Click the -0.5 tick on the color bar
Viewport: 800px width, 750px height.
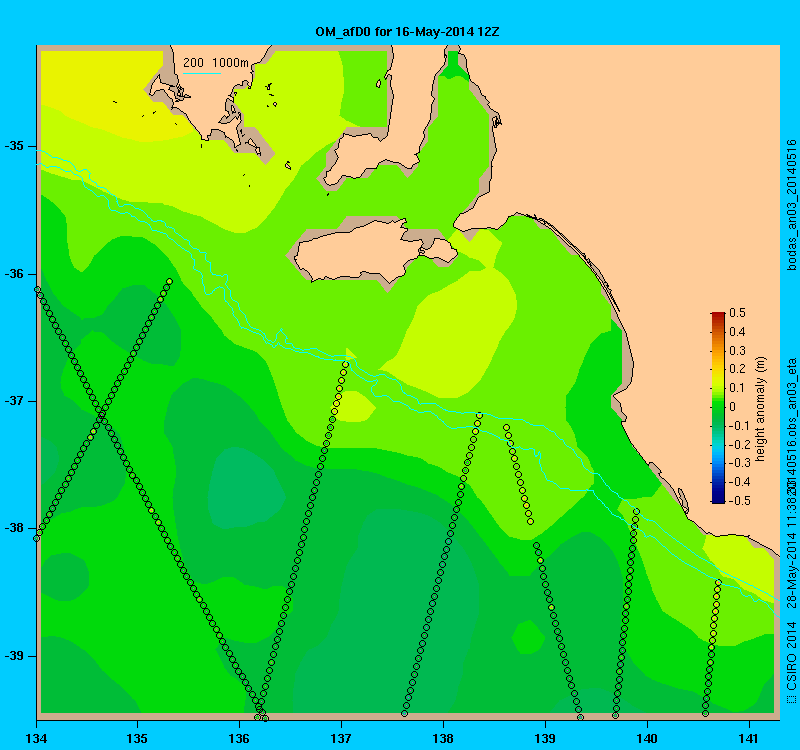(740, 501)
